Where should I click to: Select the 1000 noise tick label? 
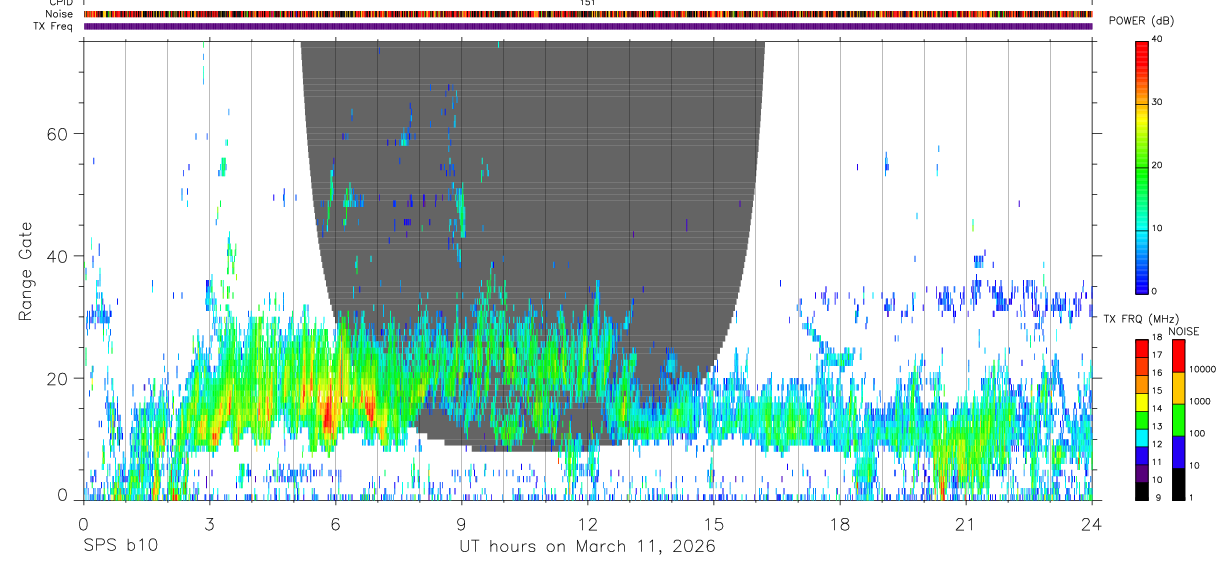(x=1198, y=401)
